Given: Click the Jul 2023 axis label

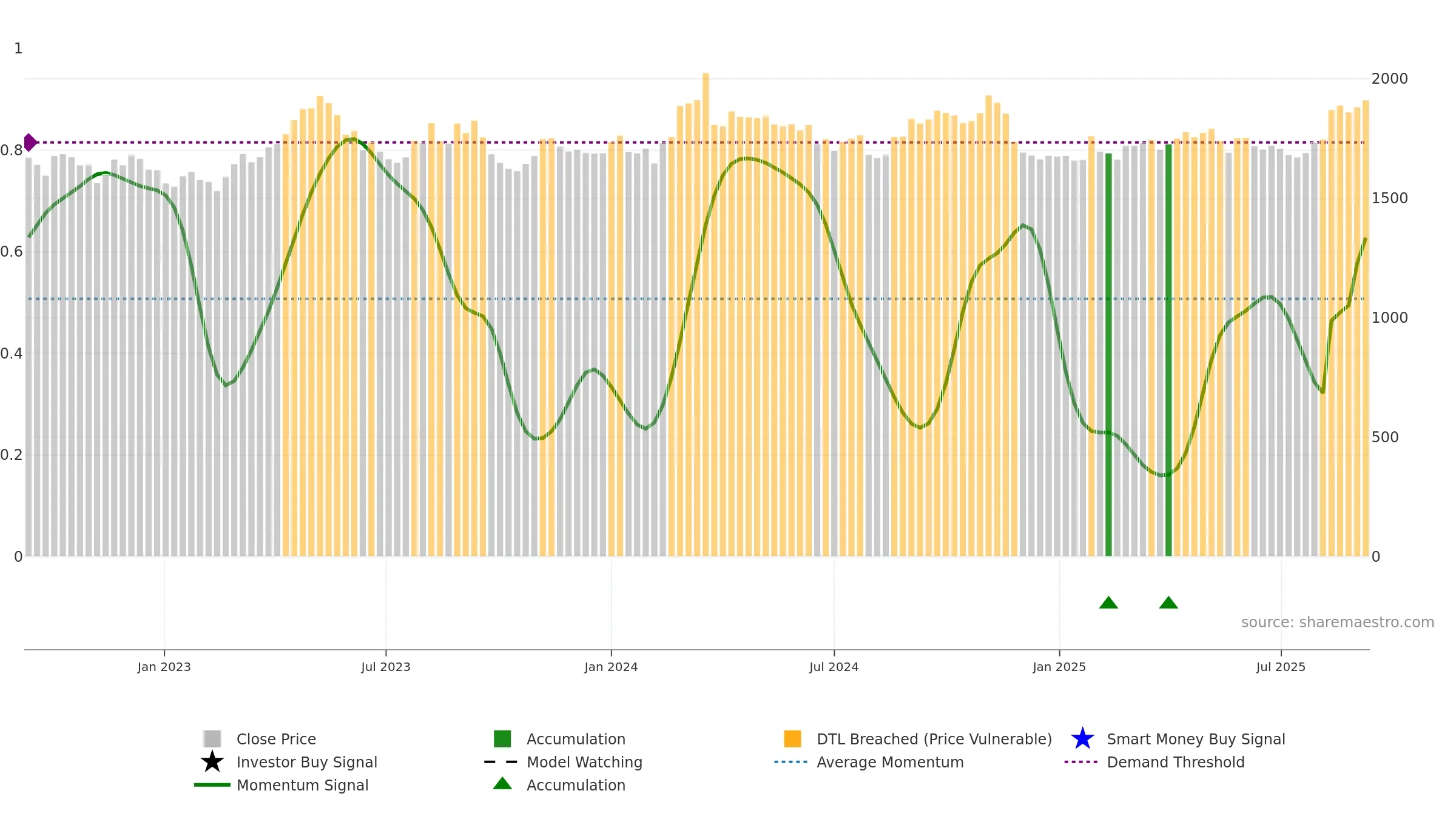Looking at the screenshot, I should 386,667.
